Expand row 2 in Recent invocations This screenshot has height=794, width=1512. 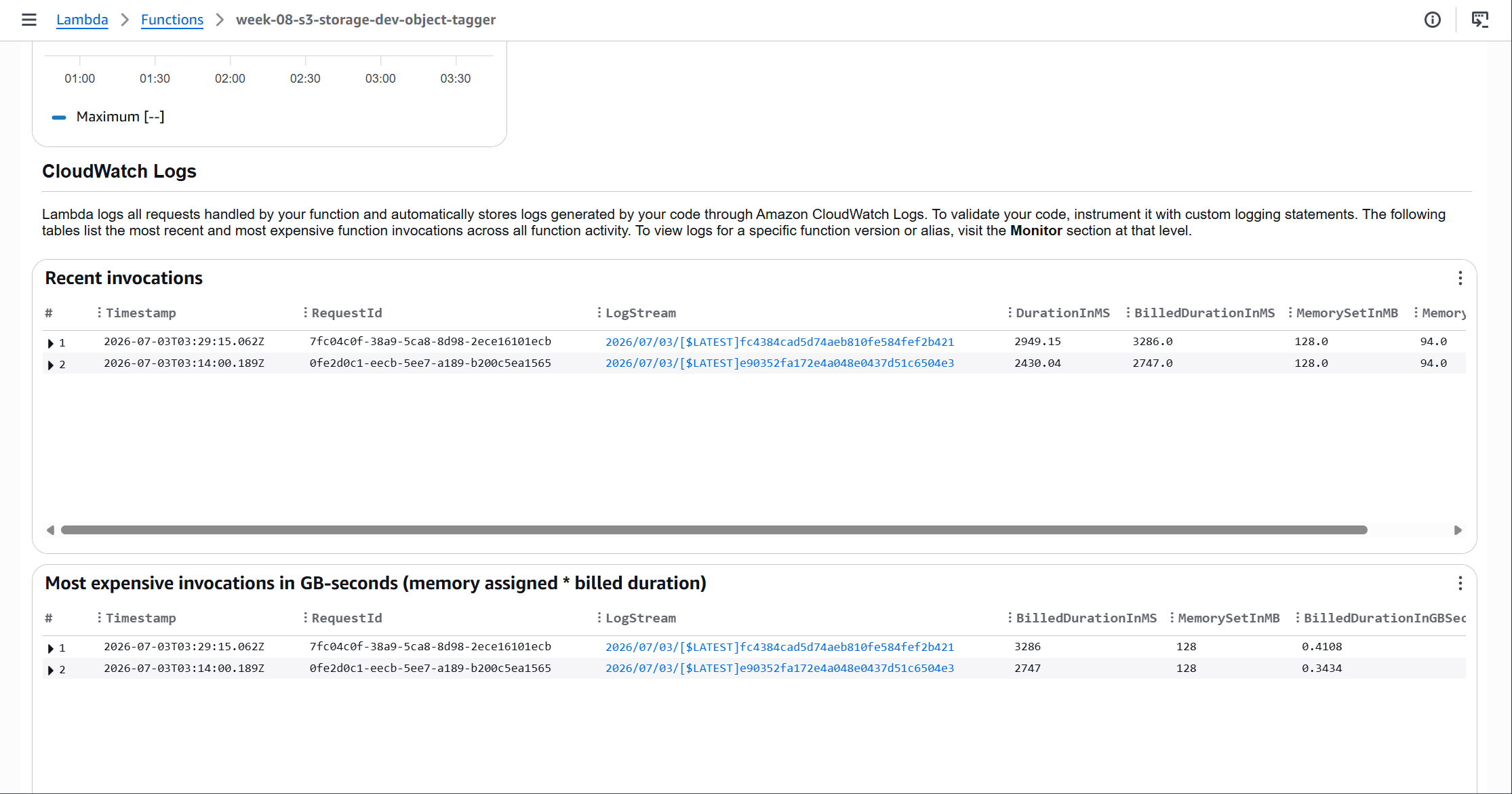50,365
